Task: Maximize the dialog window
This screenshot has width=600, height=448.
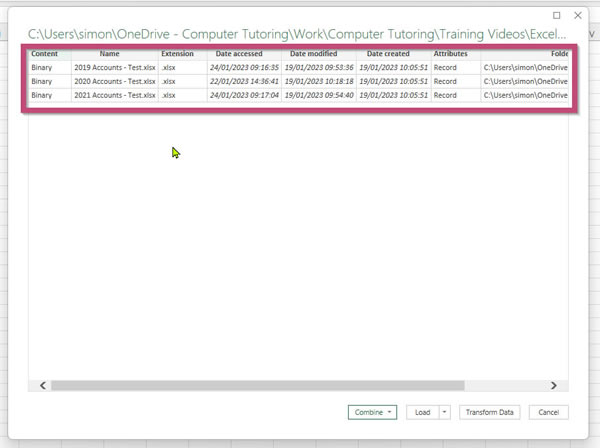Action: click(x=556, y=15)
